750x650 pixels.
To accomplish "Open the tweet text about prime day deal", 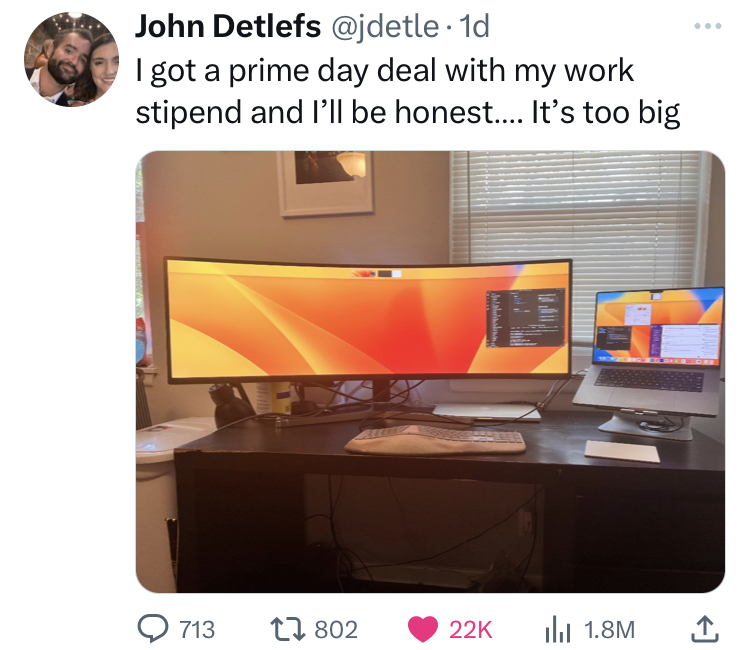I will pyautogui.click(x=408, y=91).
